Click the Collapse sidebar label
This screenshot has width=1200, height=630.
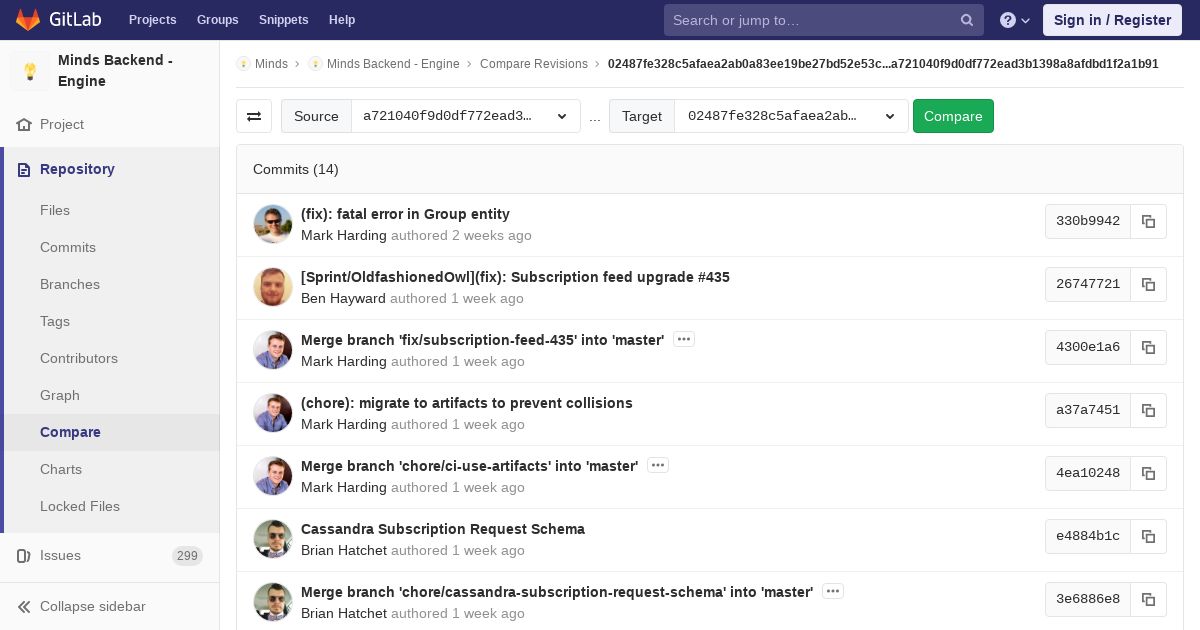[93, 607]
